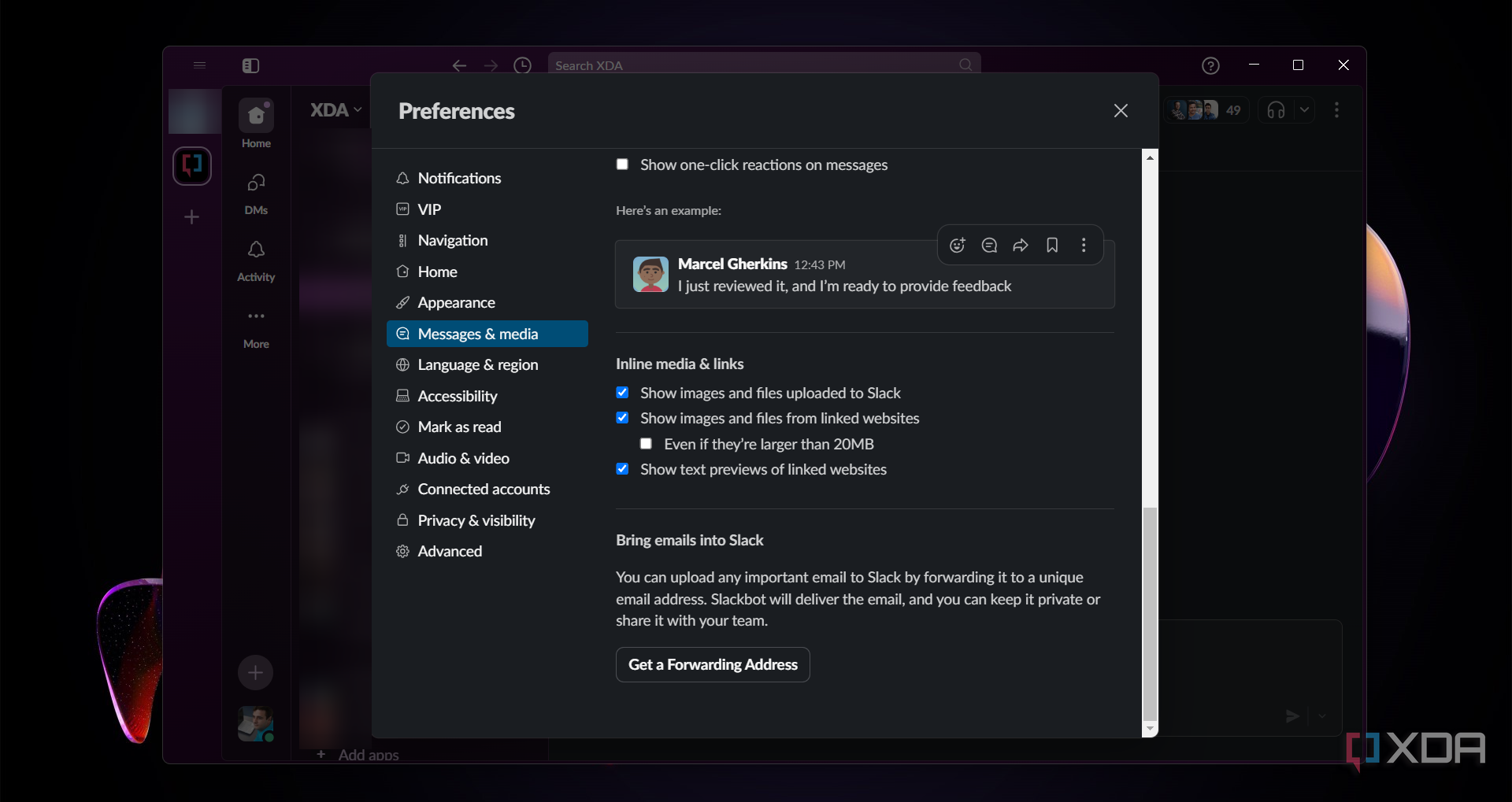The height and width of the screenshot is (802, 1512).
Task: Click scrollbar down arrow
Action: click(1150, 730)
